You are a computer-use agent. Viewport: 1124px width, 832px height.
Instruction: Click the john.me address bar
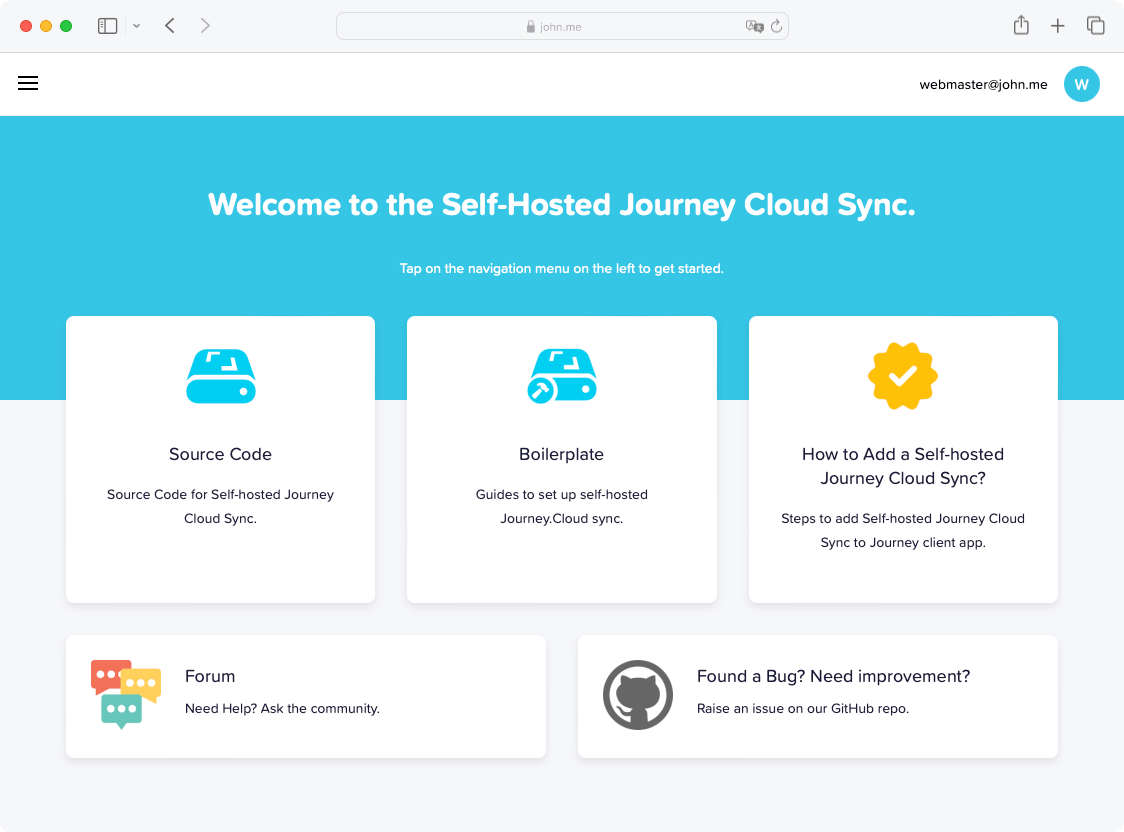[x=562, y=26]
